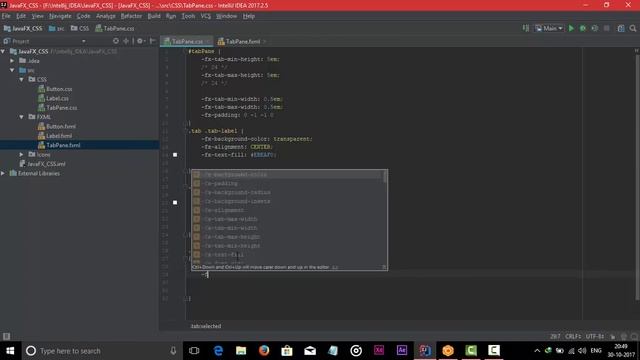Toggle tool window bars icon at the bottom-left
Viewport: 640px width, 360px height.
[x=6, y=336]
